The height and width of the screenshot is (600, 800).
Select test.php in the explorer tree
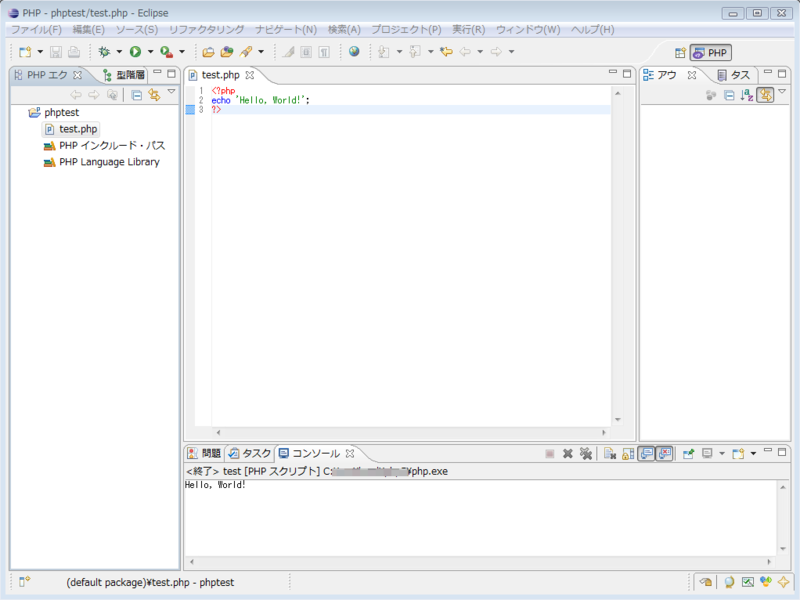coord(71,129)
